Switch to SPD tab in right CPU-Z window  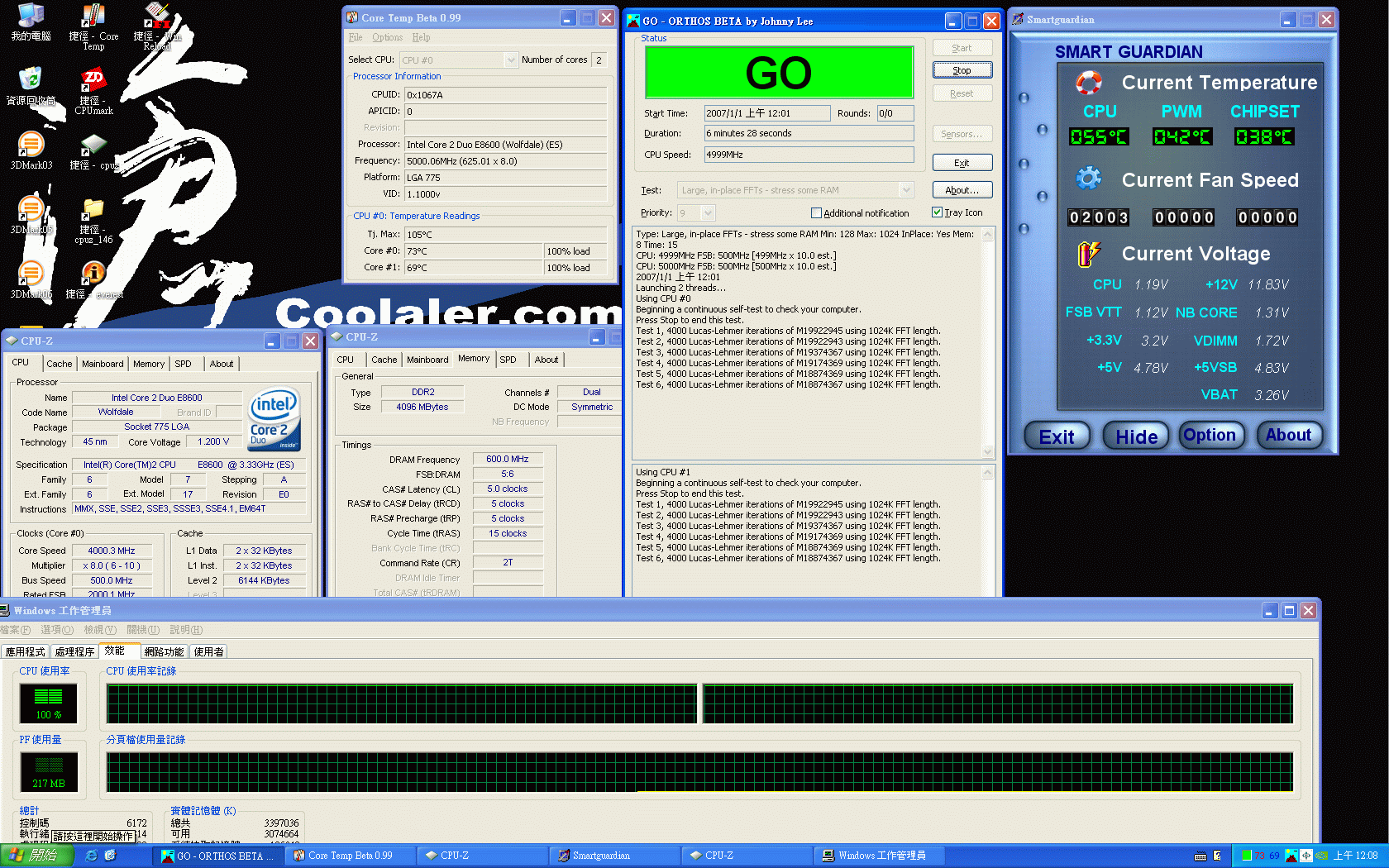click(508, 360)
